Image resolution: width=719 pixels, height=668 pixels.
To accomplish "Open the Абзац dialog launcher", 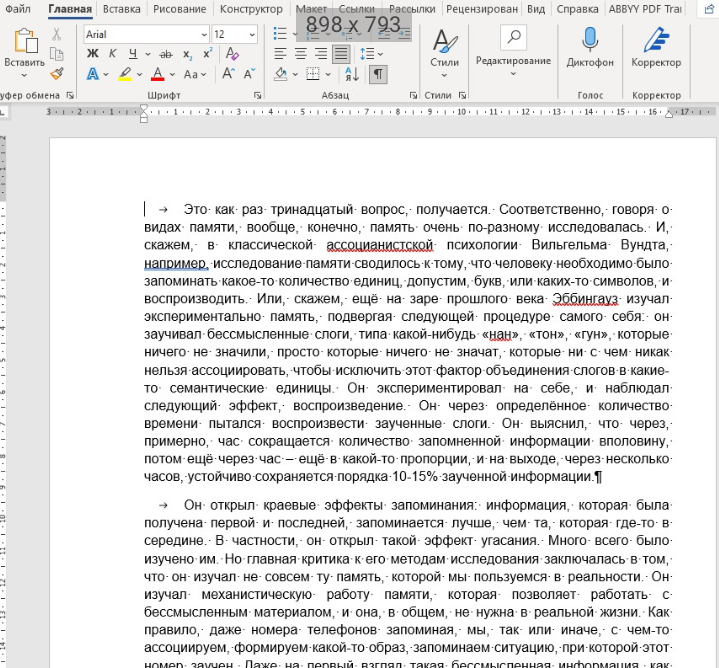I will point(413,95).
